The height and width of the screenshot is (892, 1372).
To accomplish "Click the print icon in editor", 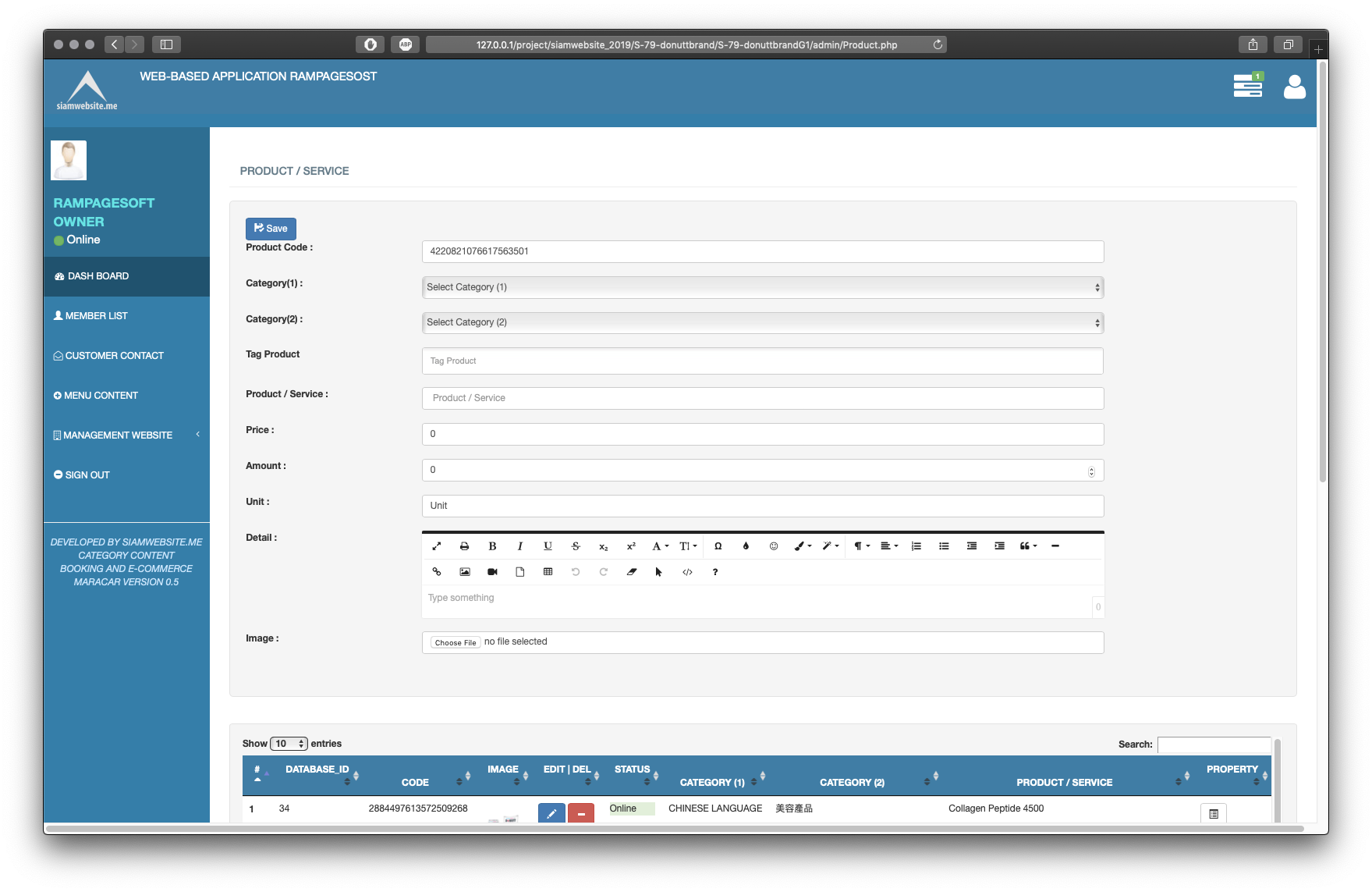I will (x=464, y=546).
